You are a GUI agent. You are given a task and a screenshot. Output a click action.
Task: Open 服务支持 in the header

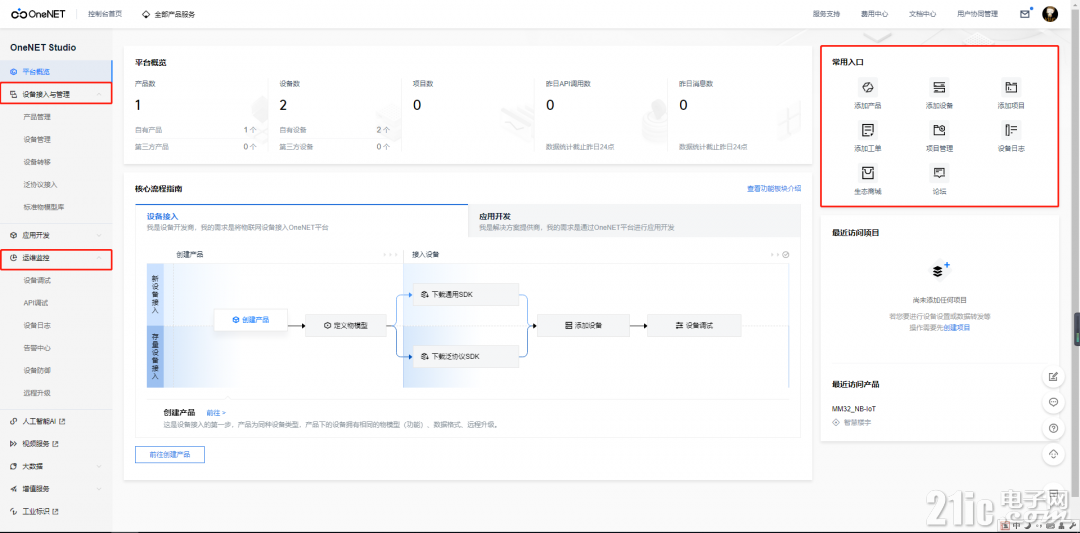[x=827, y=14]
